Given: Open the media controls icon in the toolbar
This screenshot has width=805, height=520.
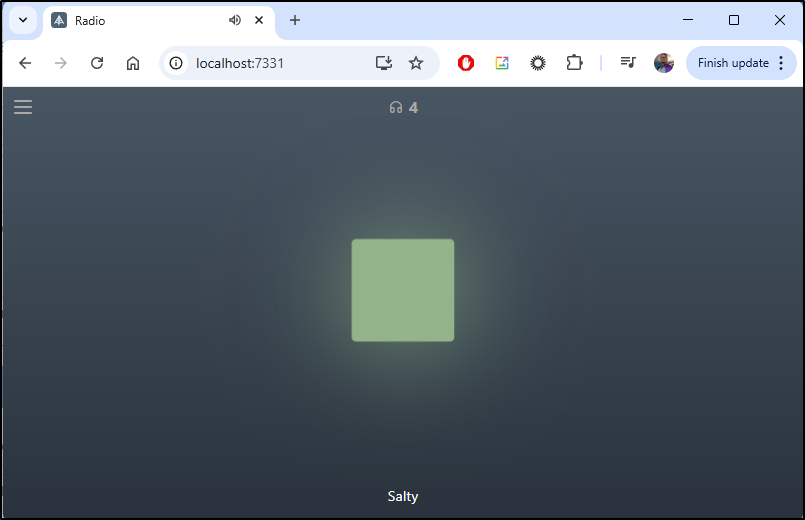Looking at the screenshot, I should [x=628, y=63].
